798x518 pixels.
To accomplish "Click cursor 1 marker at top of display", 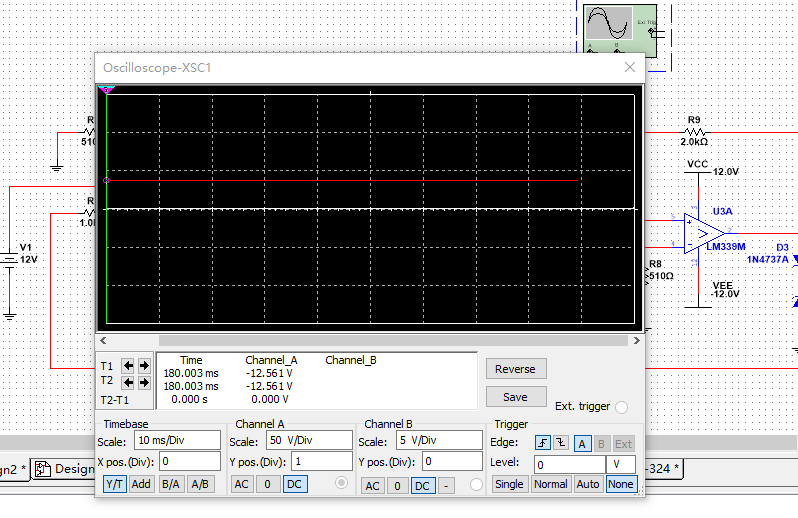I will point(106,90).
